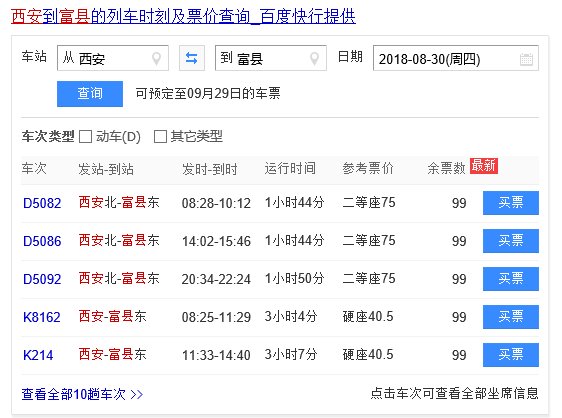Click 买票 button for train D5092
562x418 pixels.
(x=511, y=279)
